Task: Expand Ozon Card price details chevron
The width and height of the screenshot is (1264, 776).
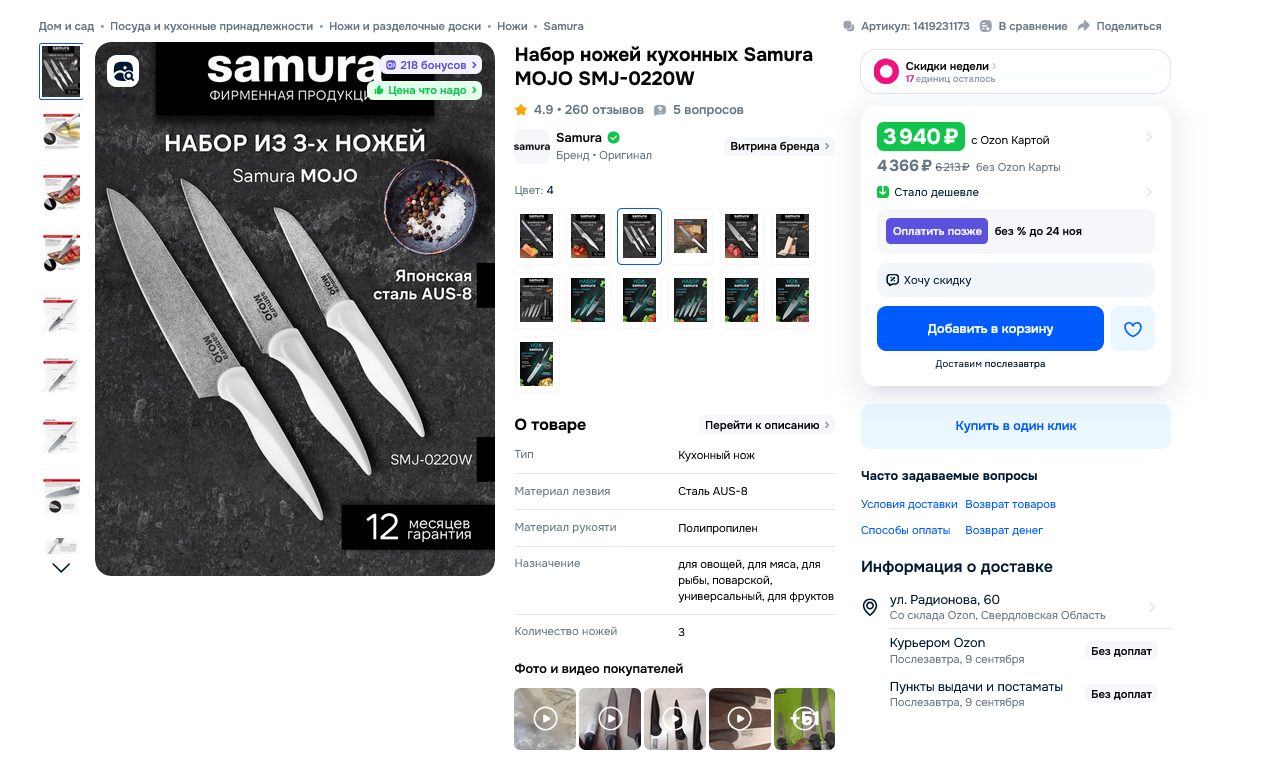Action: 1149,137
